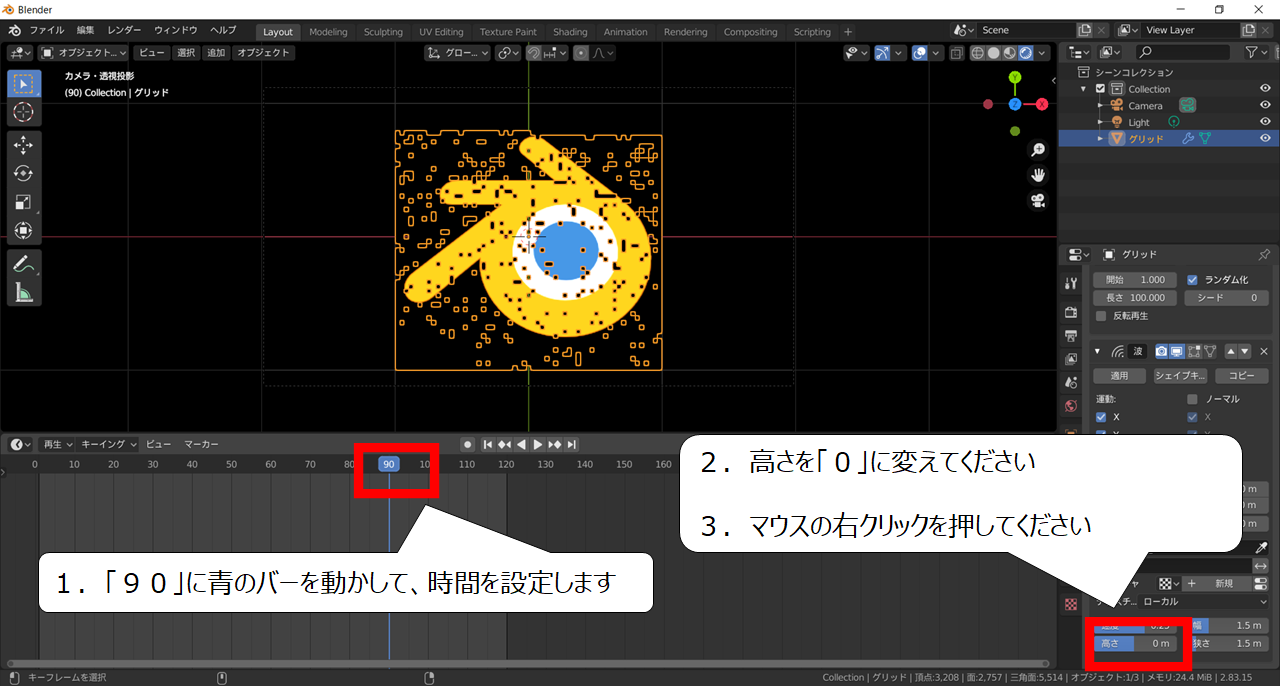Select the Select Box tool

click(24, 84)
